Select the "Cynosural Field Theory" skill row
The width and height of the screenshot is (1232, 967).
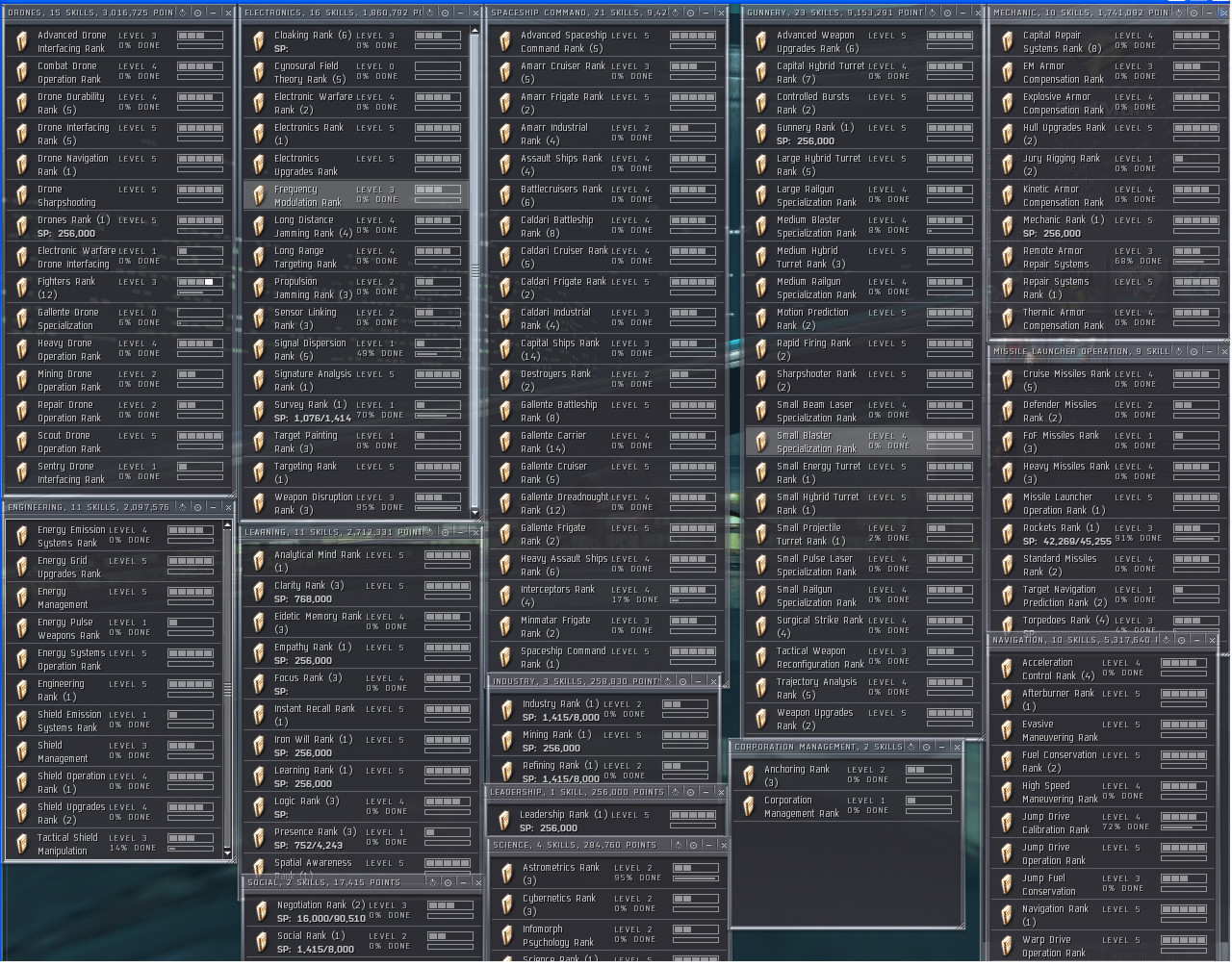tap(356, 72)
